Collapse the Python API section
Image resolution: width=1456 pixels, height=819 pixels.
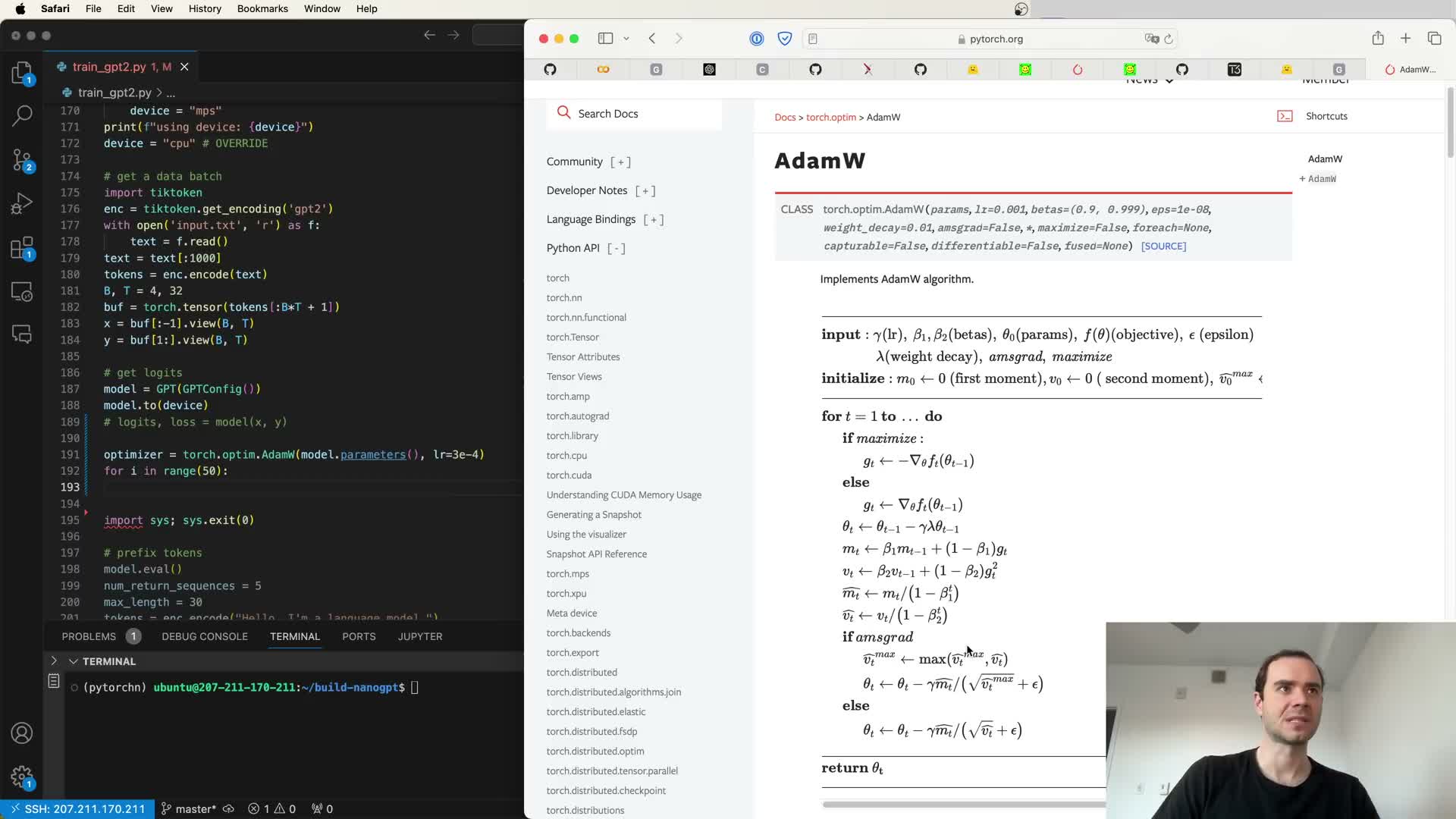pos(617,248)
